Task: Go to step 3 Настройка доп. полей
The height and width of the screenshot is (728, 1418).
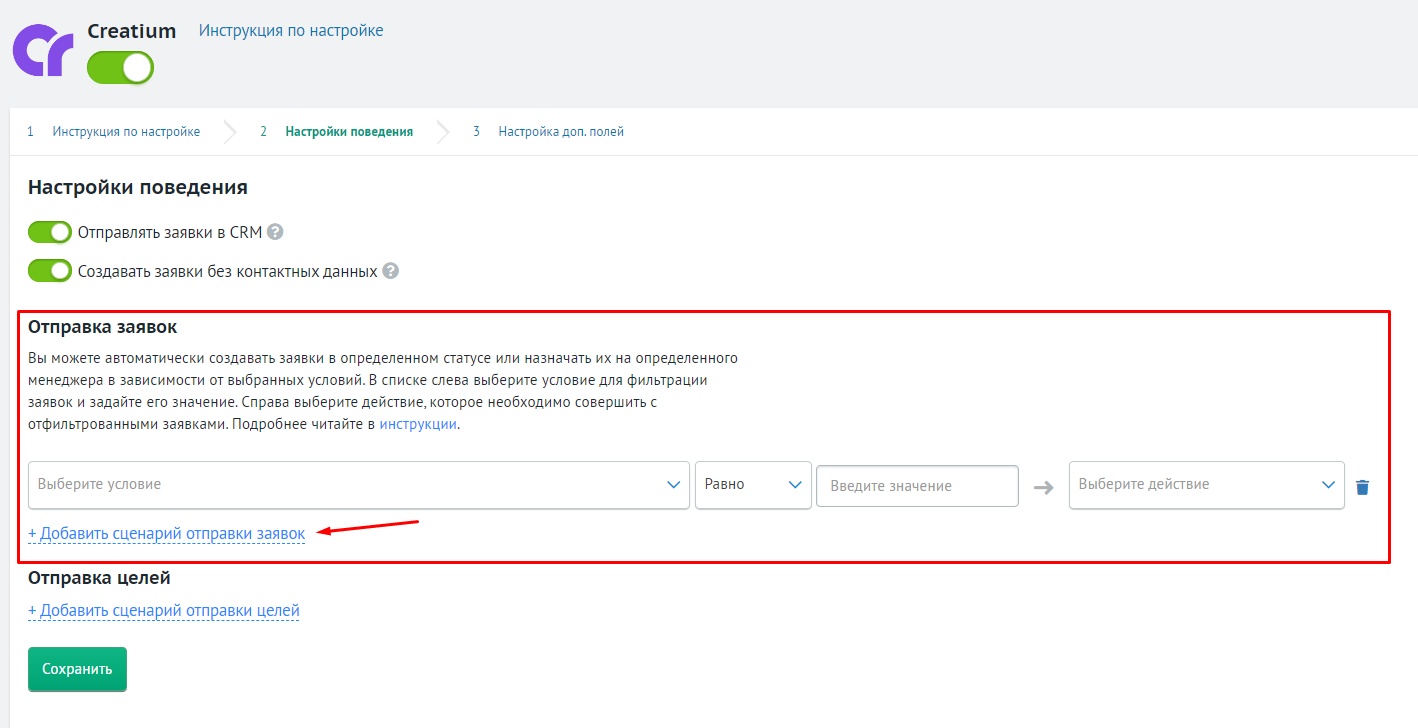Action: click(x=561, y=131)
